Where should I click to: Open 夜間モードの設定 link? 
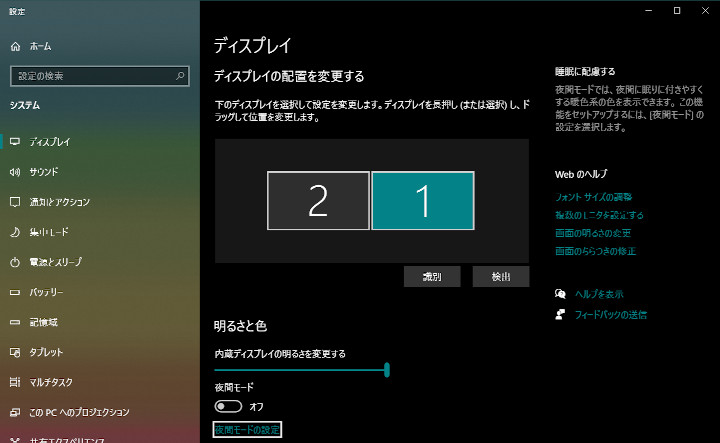click(247, 430)
